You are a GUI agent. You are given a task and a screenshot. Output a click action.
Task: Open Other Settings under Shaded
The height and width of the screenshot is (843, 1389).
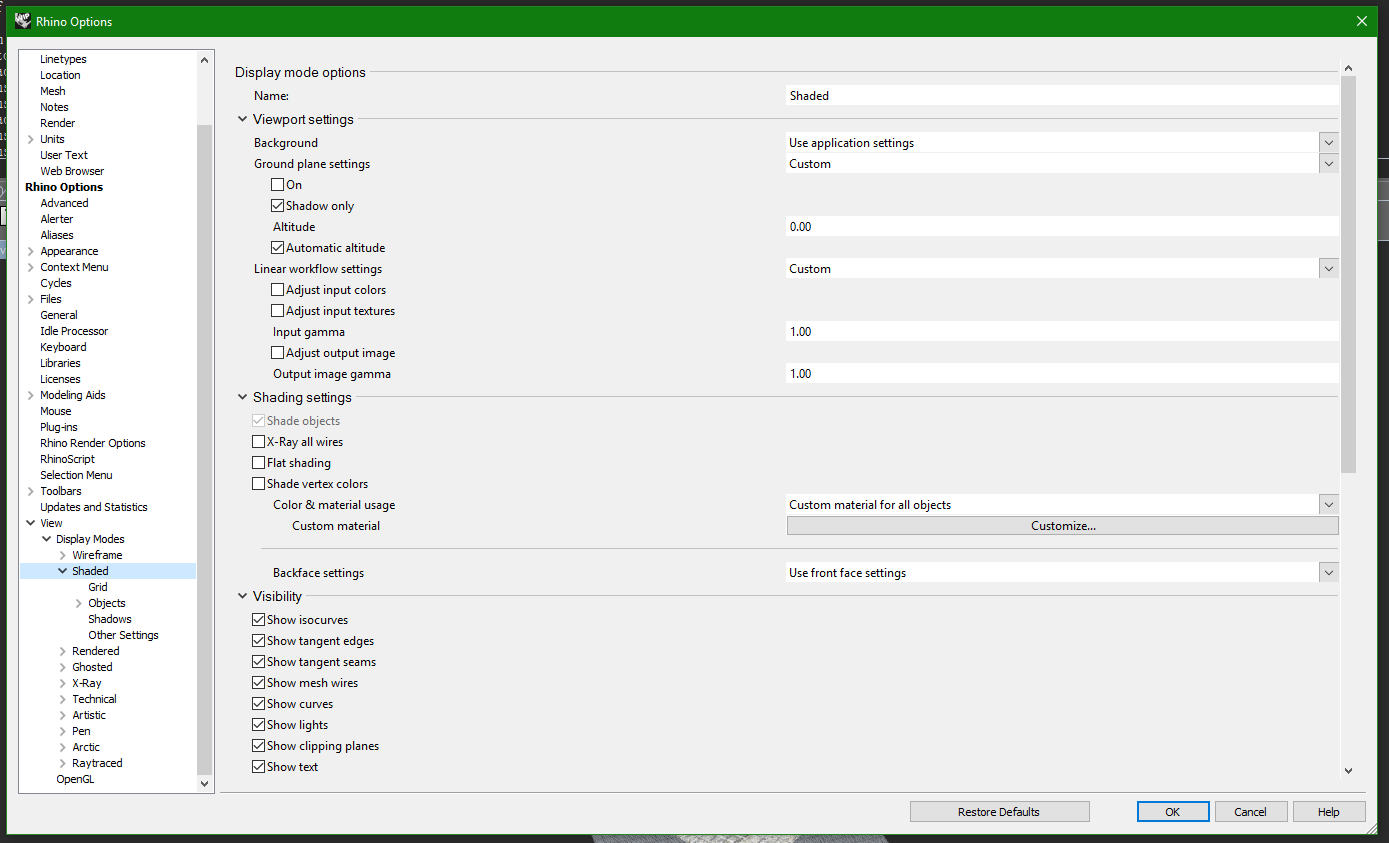(x=123, y=635)
